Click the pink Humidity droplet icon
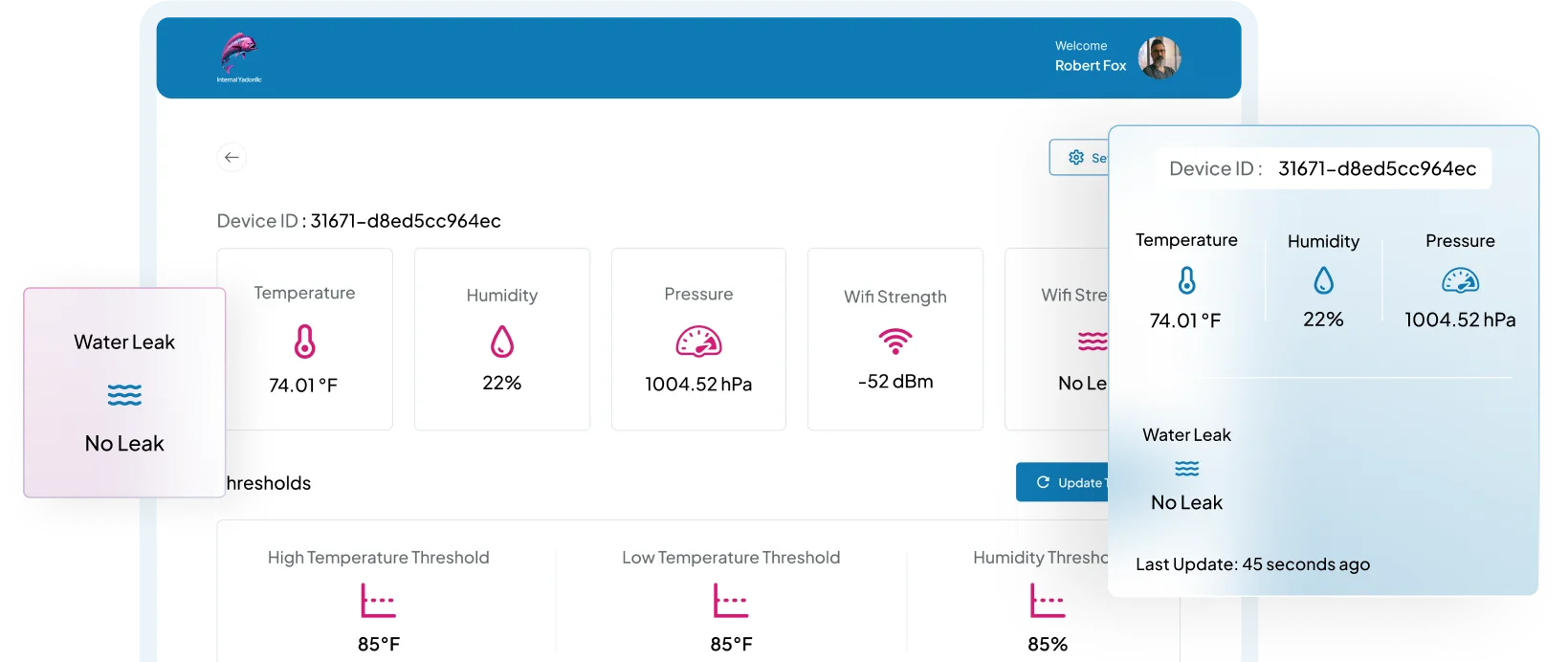 pos(501,342)
